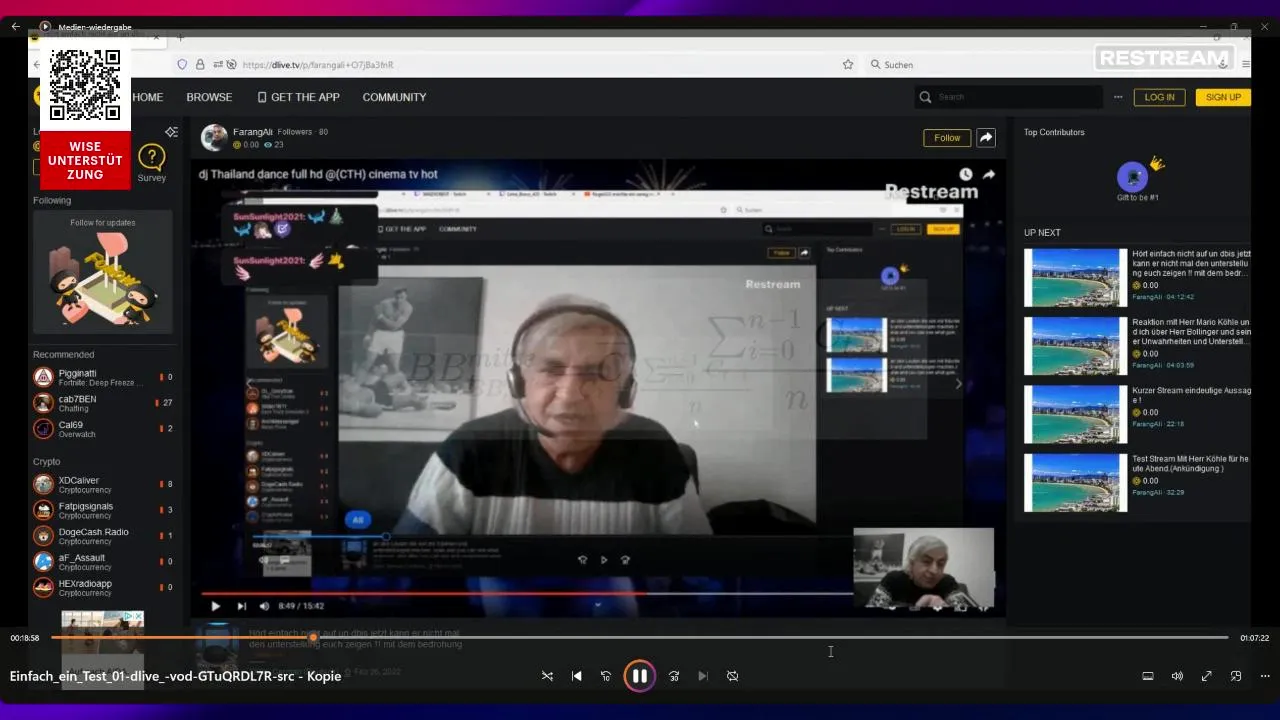Screen dimensions: 1280x720
Task: Open Up Next thumbnail of 'Test Stream Mit Herr Köhle'
Action: (1075, 483)
